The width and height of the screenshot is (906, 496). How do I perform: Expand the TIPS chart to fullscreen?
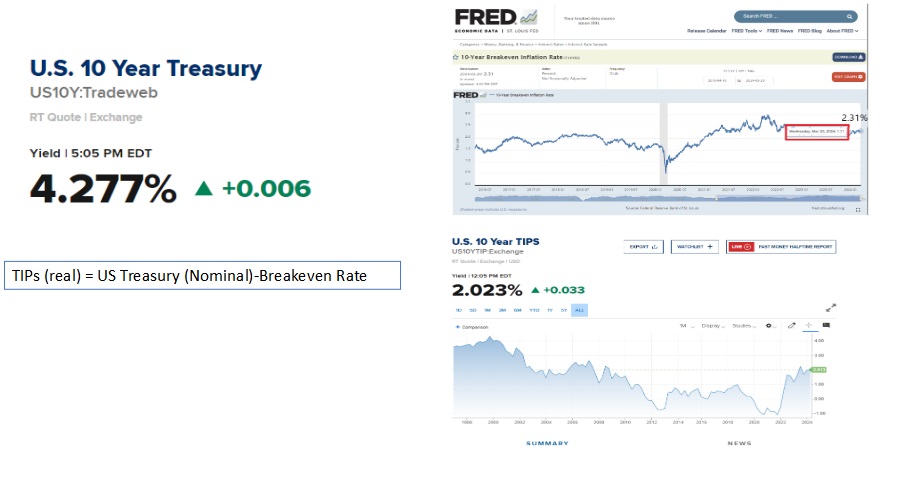point(830,309)
